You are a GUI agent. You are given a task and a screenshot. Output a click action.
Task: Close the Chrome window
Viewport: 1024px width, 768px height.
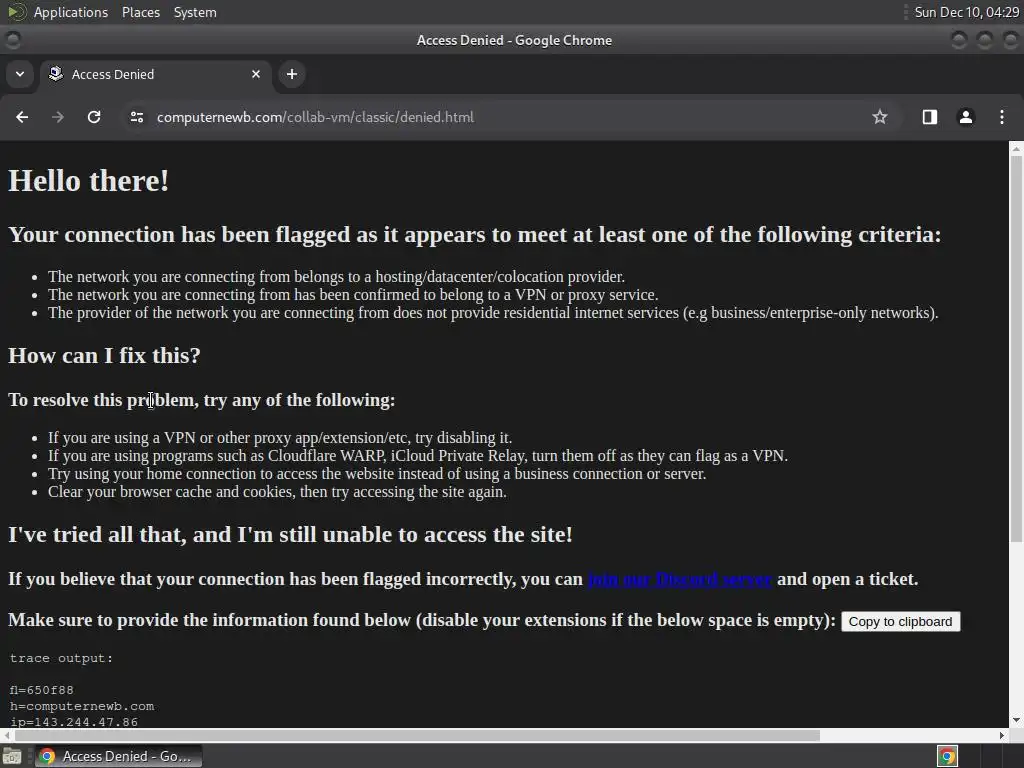click(x=1010, y=40)
